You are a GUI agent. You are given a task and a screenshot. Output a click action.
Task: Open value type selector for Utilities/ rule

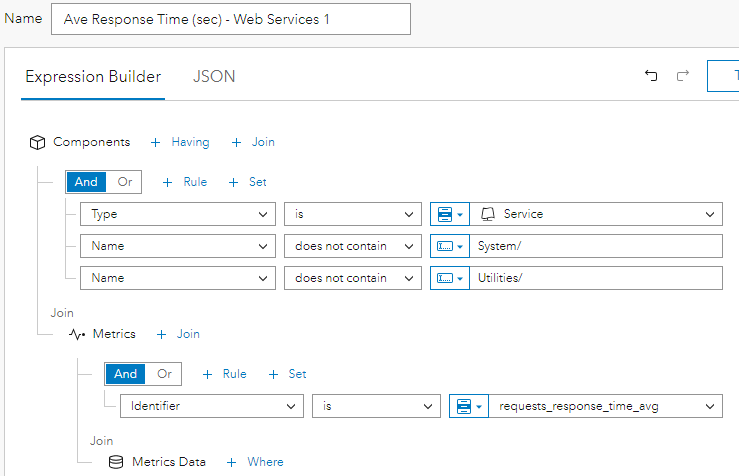[450, 278]
